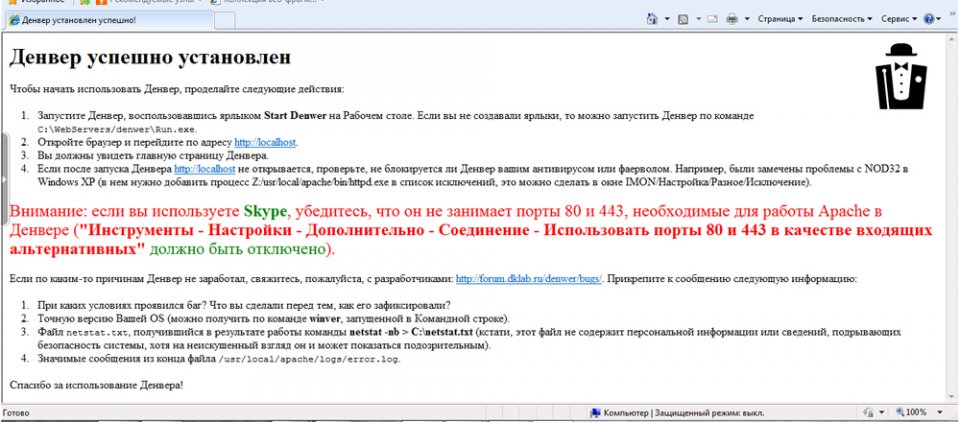Open the forum.dklab.ru/denwer/bugs/ link
Image resolution: width=960 pixels, height=422 pixels.
pos(529,279)
